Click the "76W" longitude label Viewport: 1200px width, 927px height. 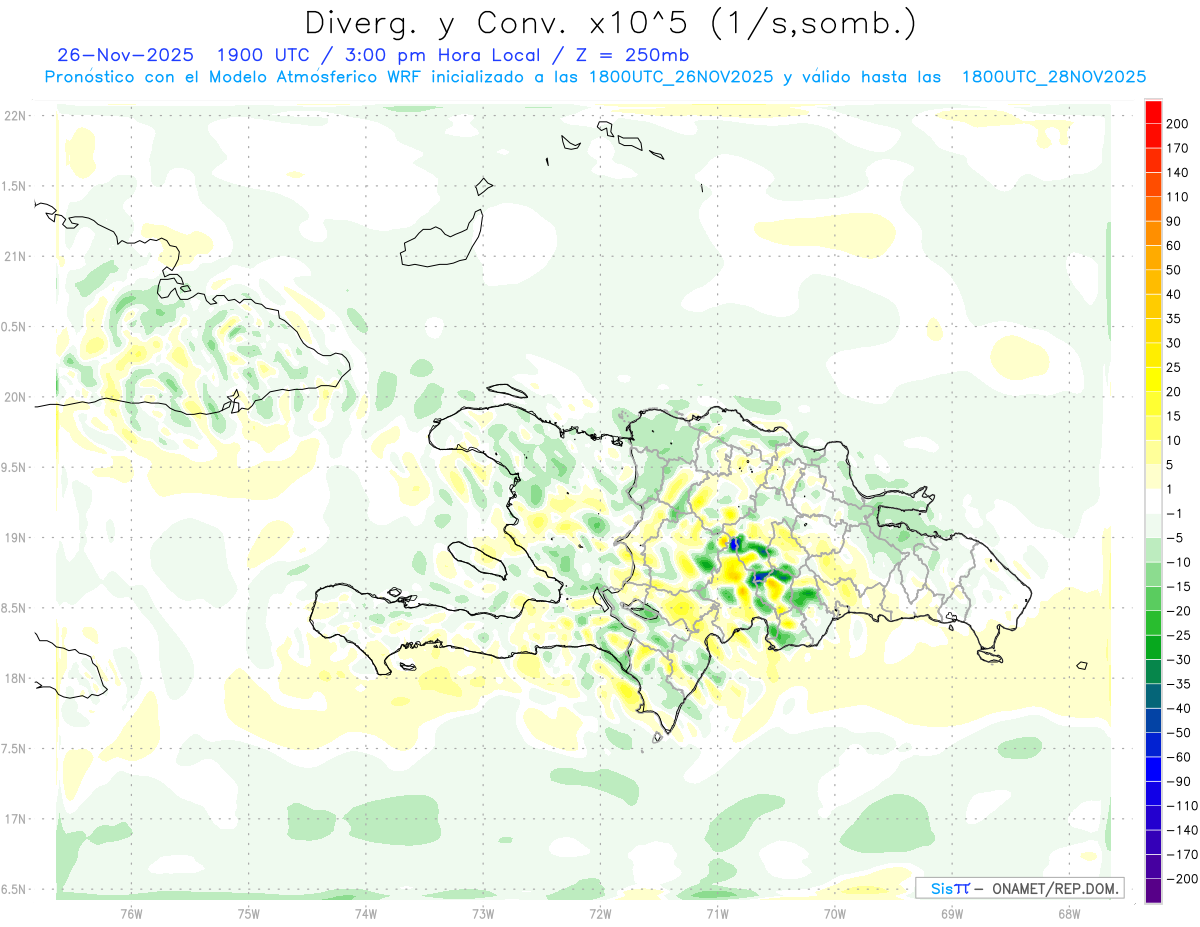(x=131, y=913)
